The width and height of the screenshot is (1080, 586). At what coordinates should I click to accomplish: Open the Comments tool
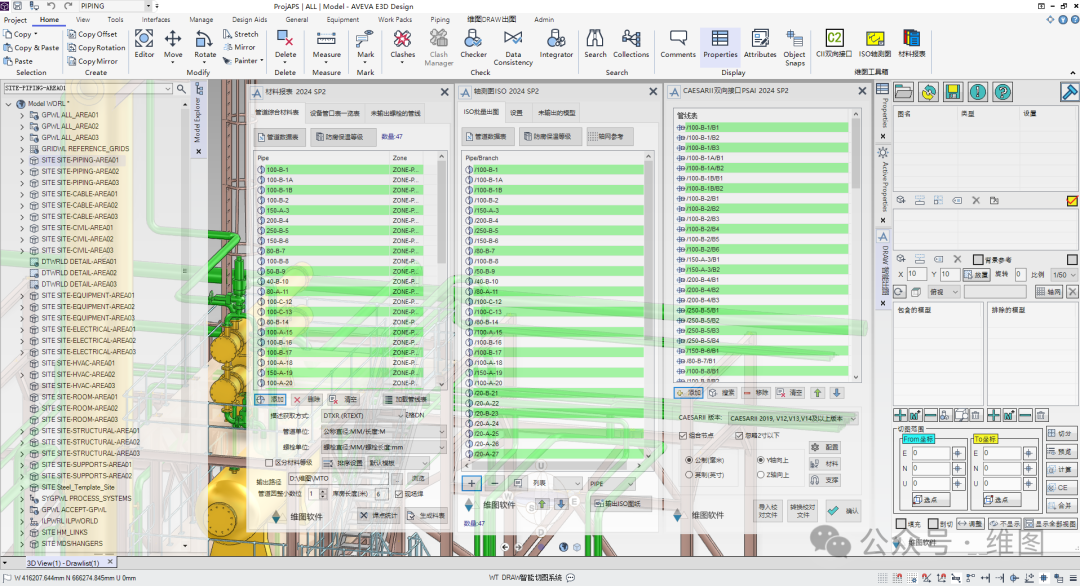pos(678,44)
